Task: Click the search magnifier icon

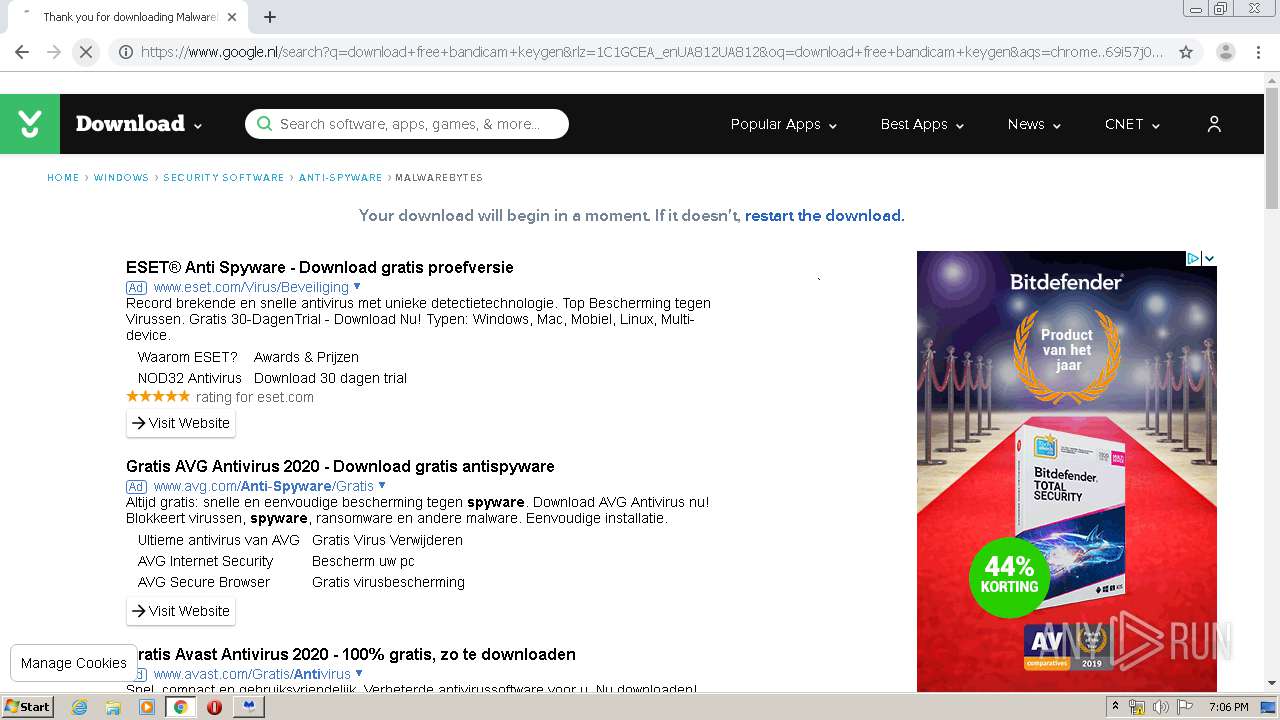Action: pyautogui.click(x=264, y=124)
